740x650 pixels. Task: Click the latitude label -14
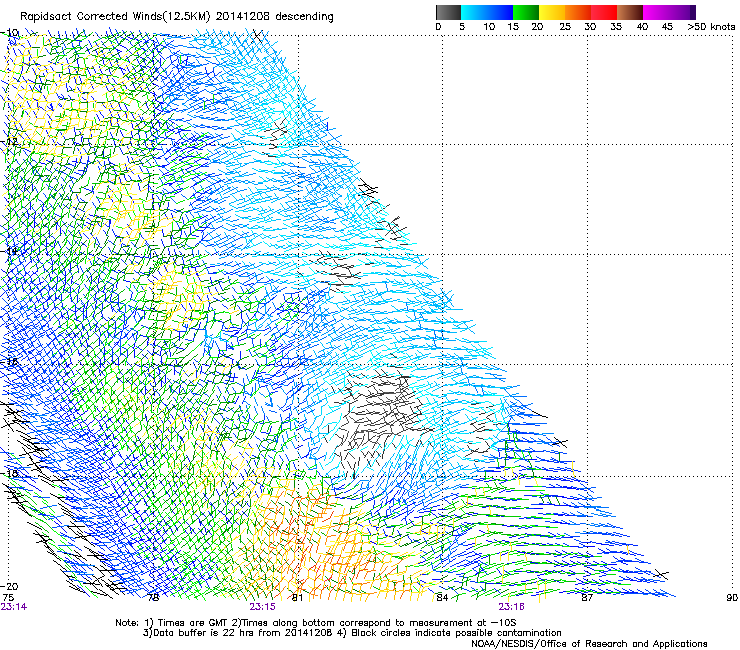tap(9, 251)
